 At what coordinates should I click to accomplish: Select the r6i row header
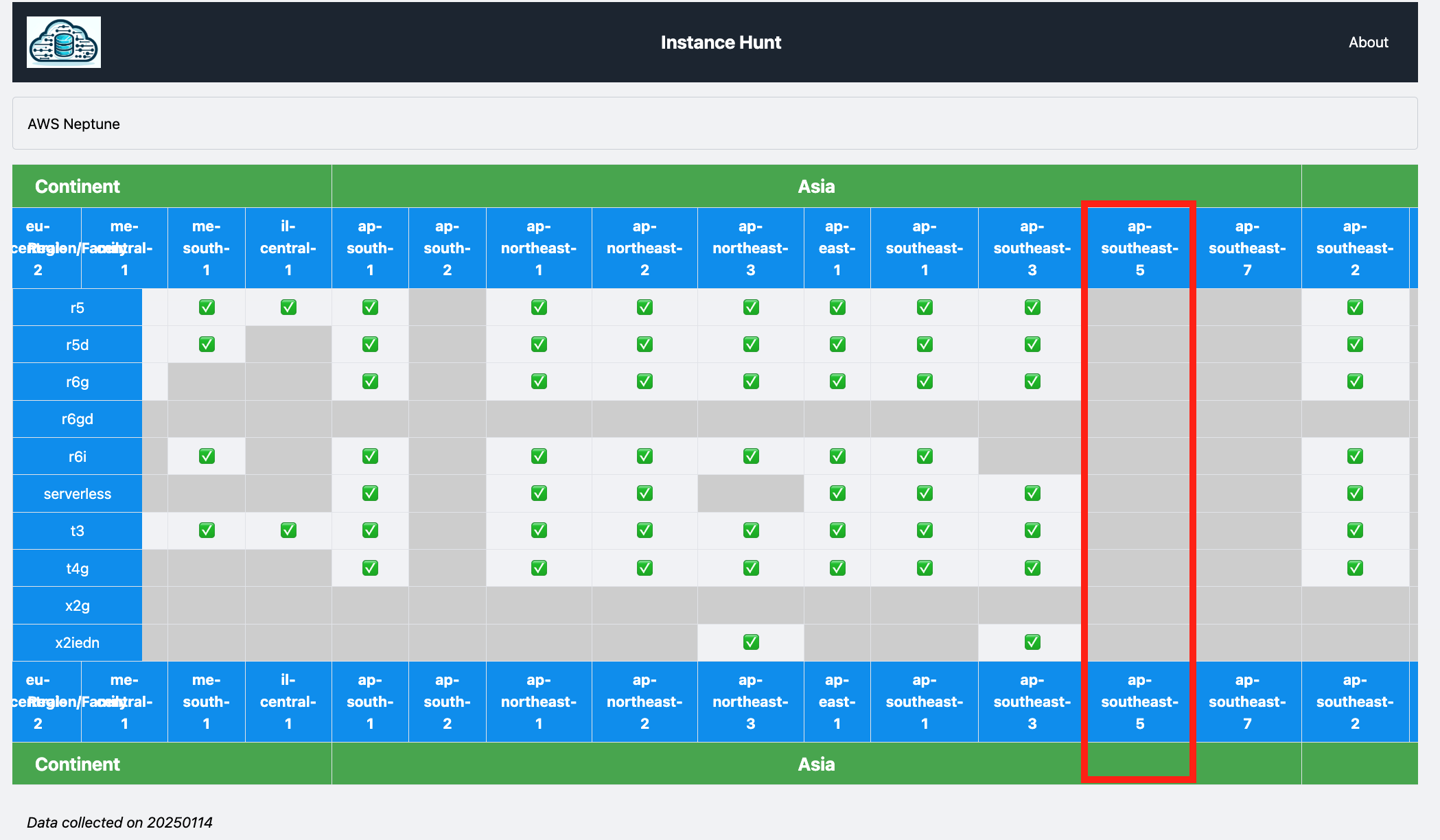[78, 456]
